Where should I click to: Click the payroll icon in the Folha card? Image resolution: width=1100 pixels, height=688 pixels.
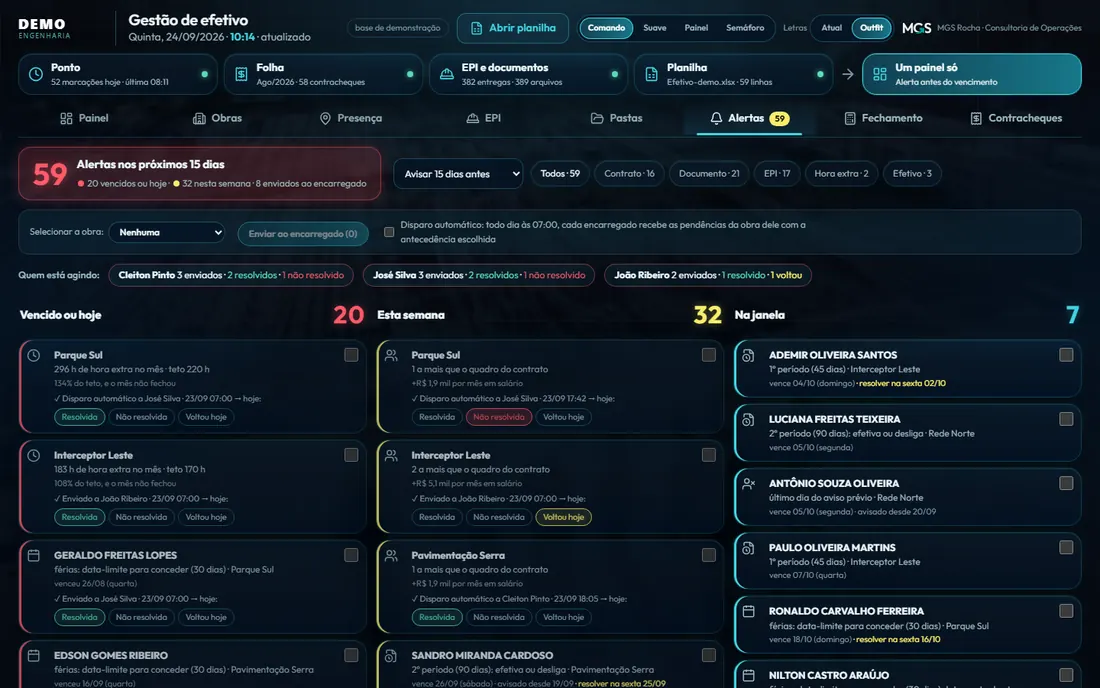(241, 74)
